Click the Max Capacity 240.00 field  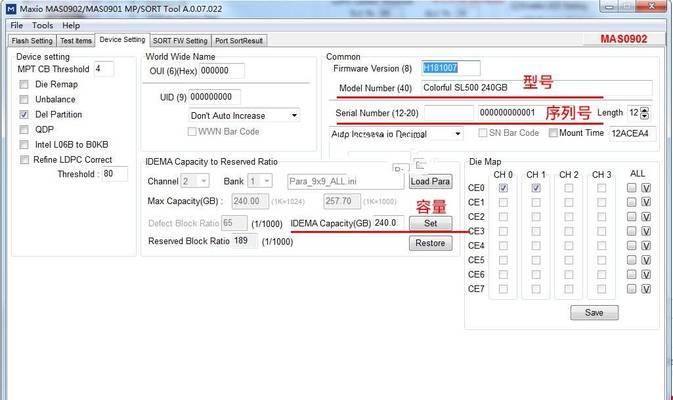click(x=250, y=201)
